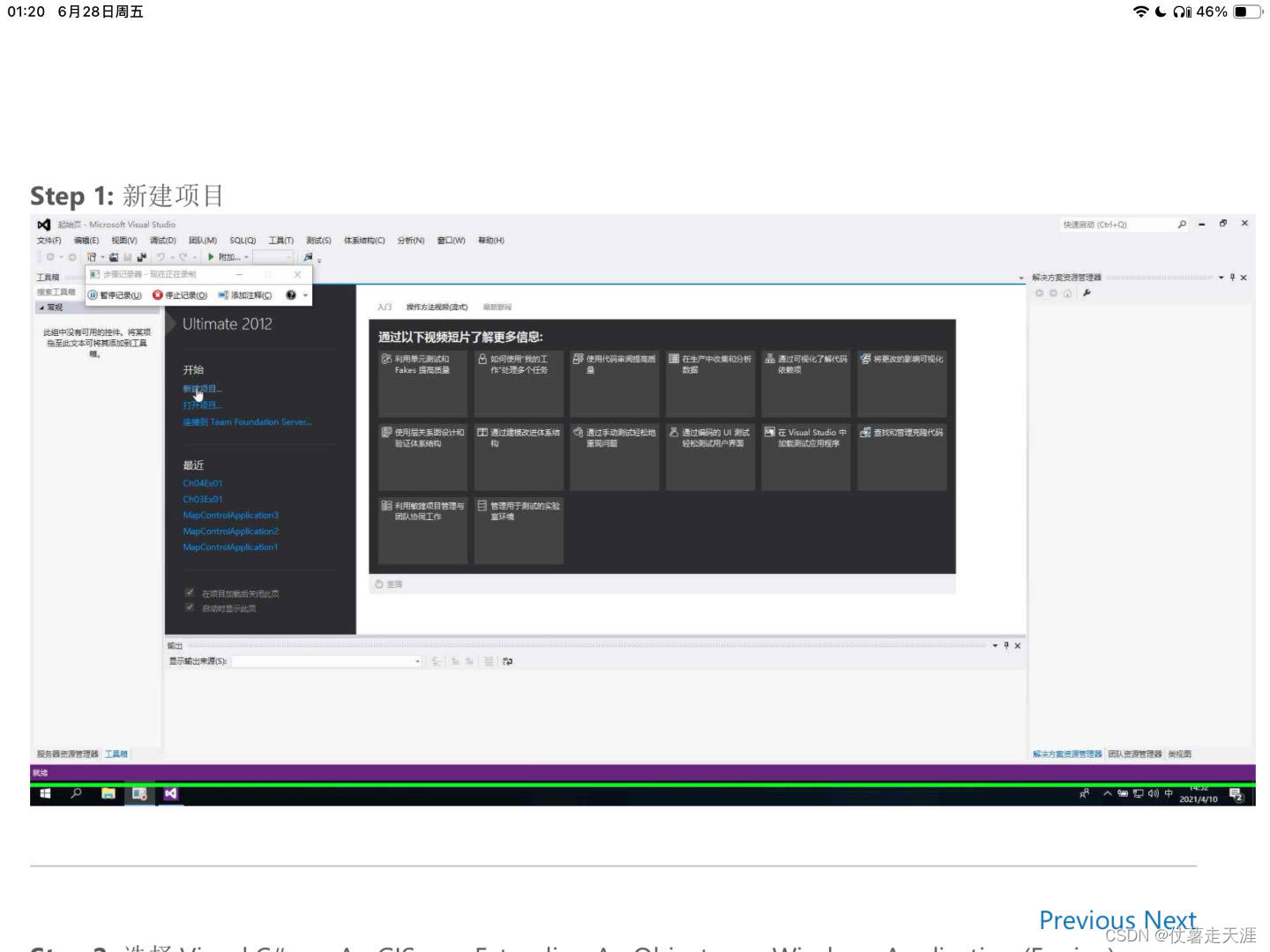Switch to 类视图 bottom tab
The image size is (1270, 952).
point(1180,755)
